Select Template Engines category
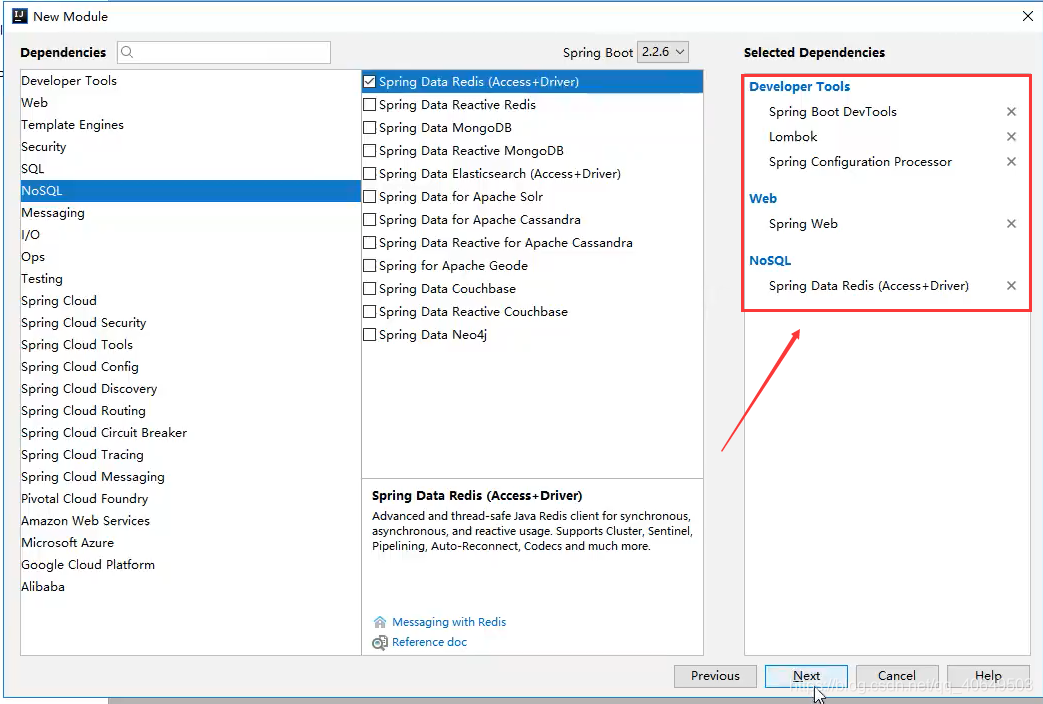This screenshot has width=1043, height=704. click(x=190, y=124)
